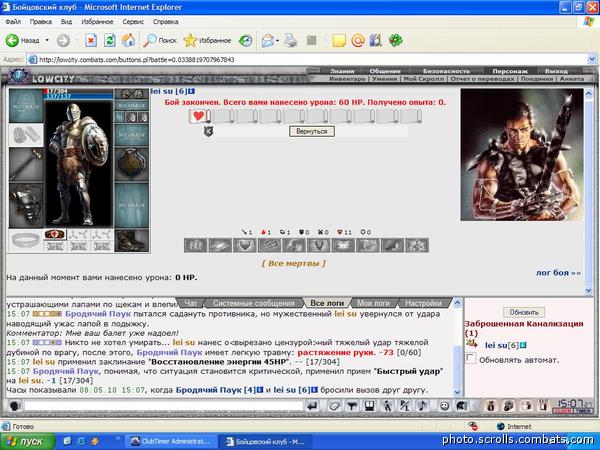Click the chat message input field
Screen dimensions: 600x450
coord(164,406)
